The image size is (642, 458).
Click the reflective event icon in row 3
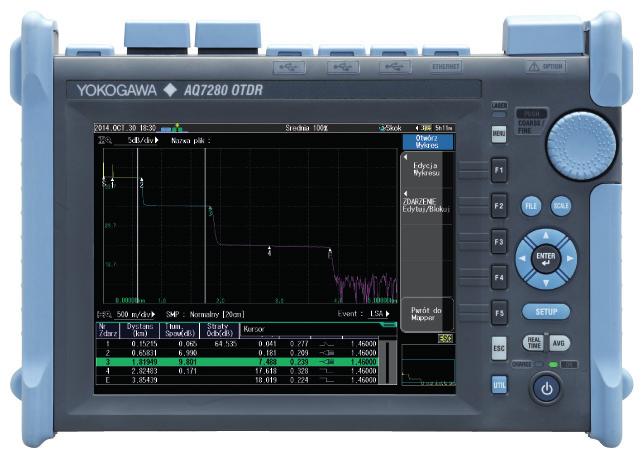(327, 362)
